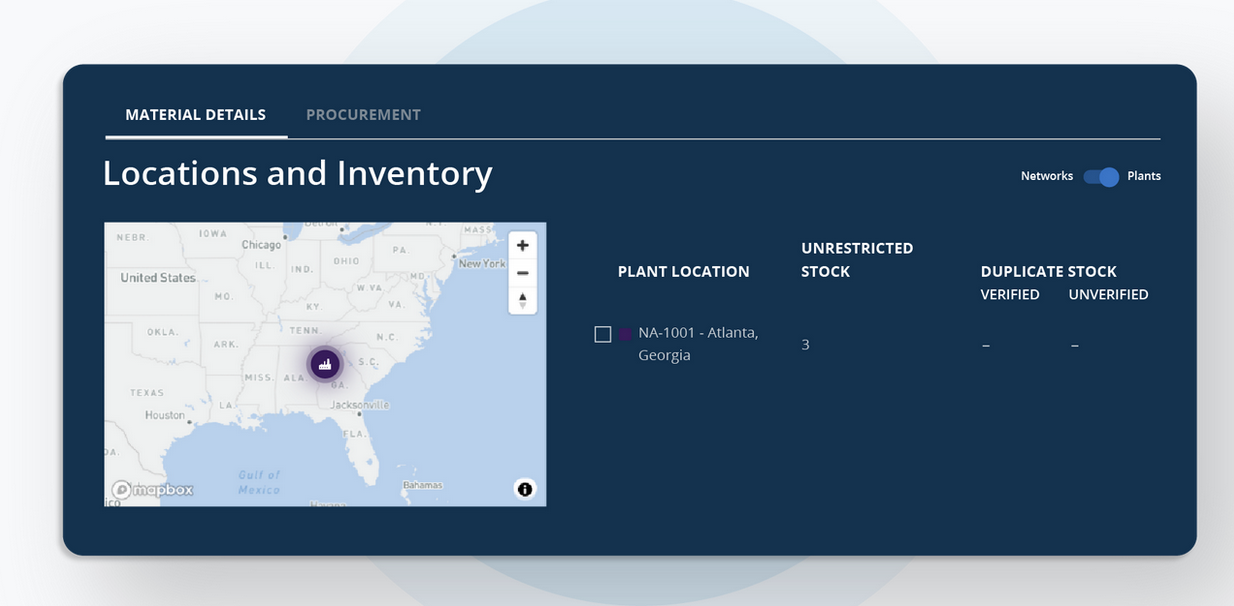Screen dimensions: 1234x606
Task: Switch to the Procurement tab
Action: coord(363,115)
